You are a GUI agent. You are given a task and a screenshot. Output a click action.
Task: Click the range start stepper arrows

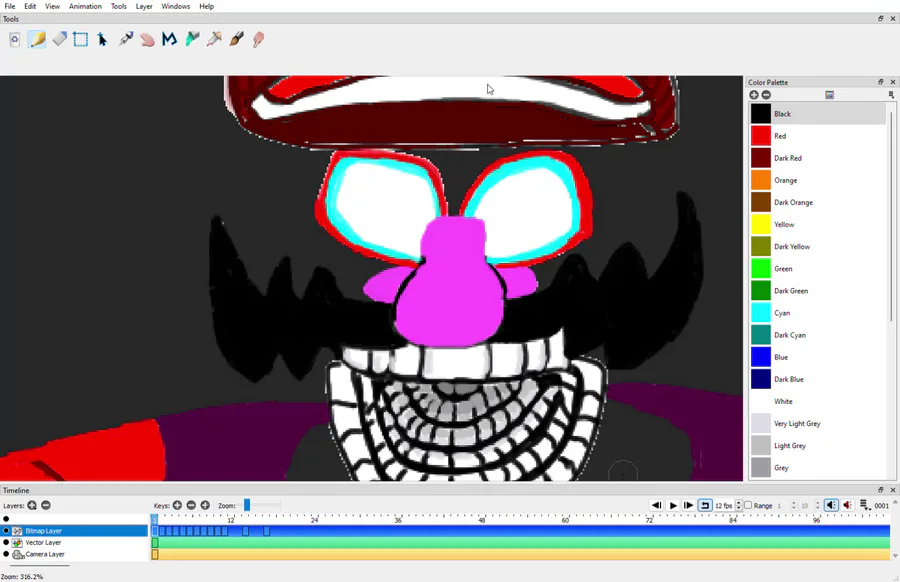793,506
